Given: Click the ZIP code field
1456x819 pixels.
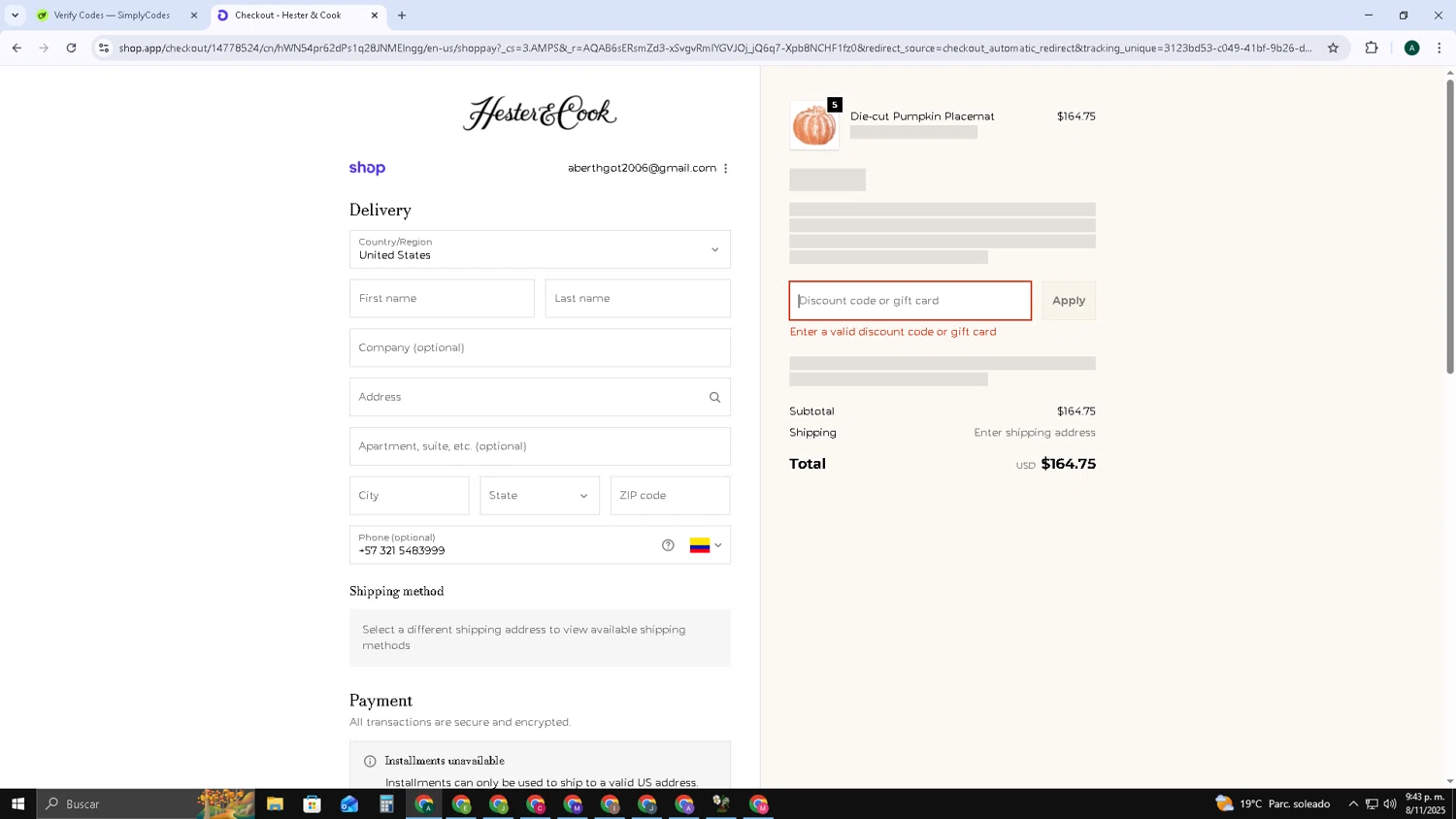Looking at the screenshot, I should (670, 496).
